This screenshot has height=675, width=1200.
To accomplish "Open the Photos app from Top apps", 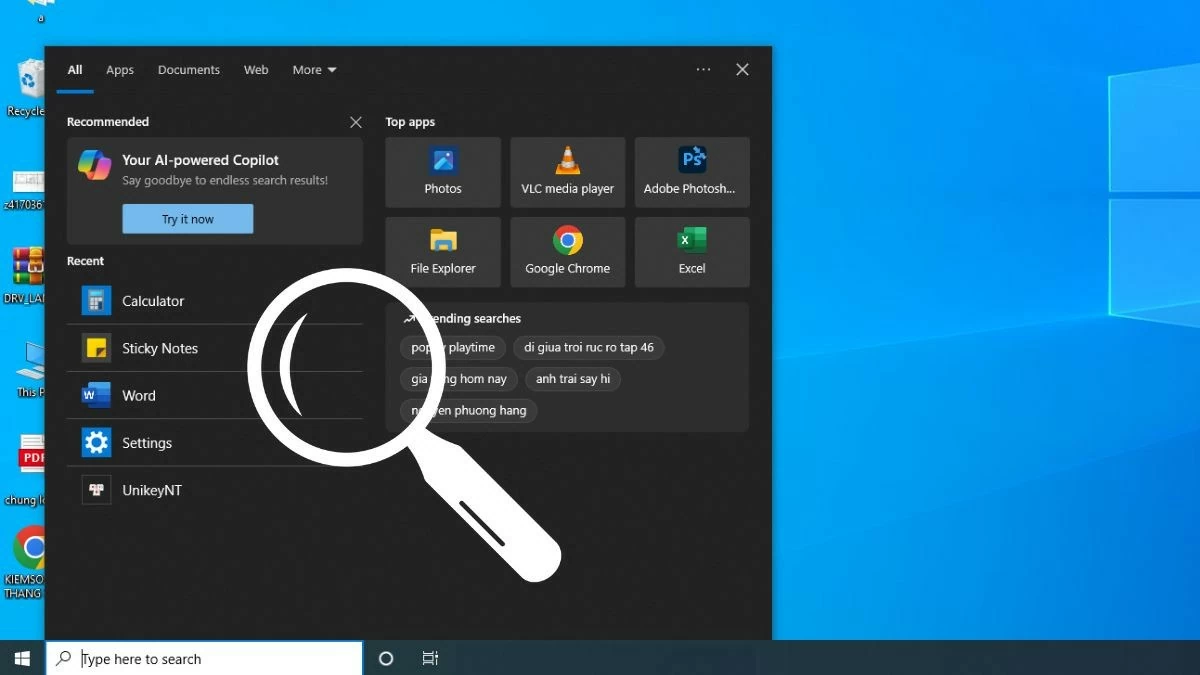I will click(x=442, y=172).
